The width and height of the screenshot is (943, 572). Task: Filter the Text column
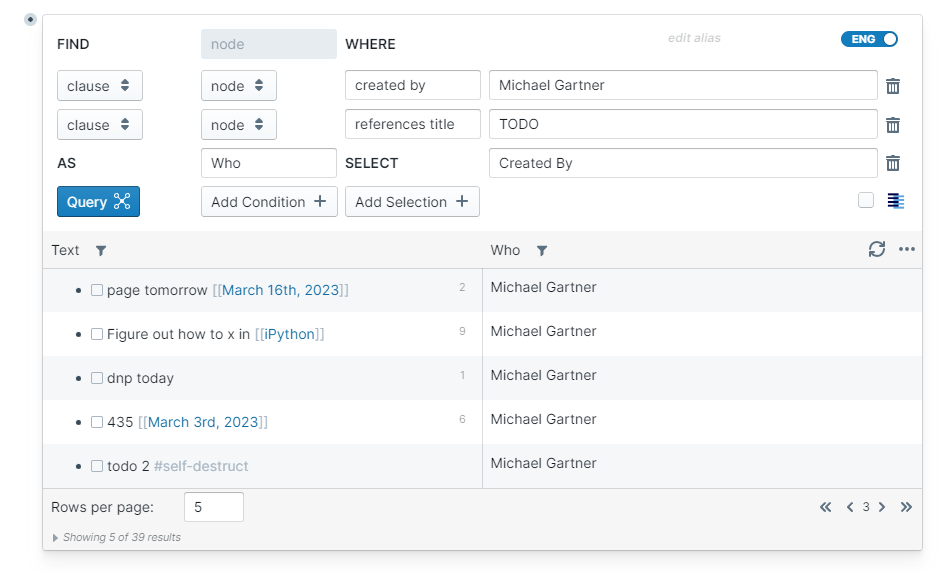coord(101,251)
